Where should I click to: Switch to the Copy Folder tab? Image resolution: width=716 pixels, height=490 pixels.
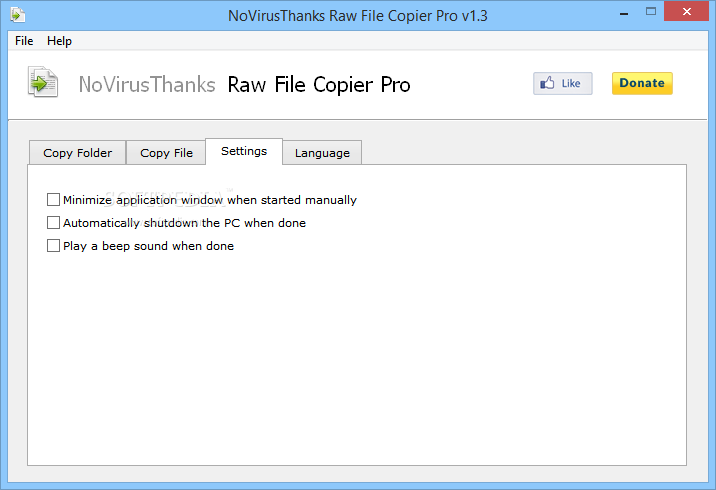coord(78,153)
